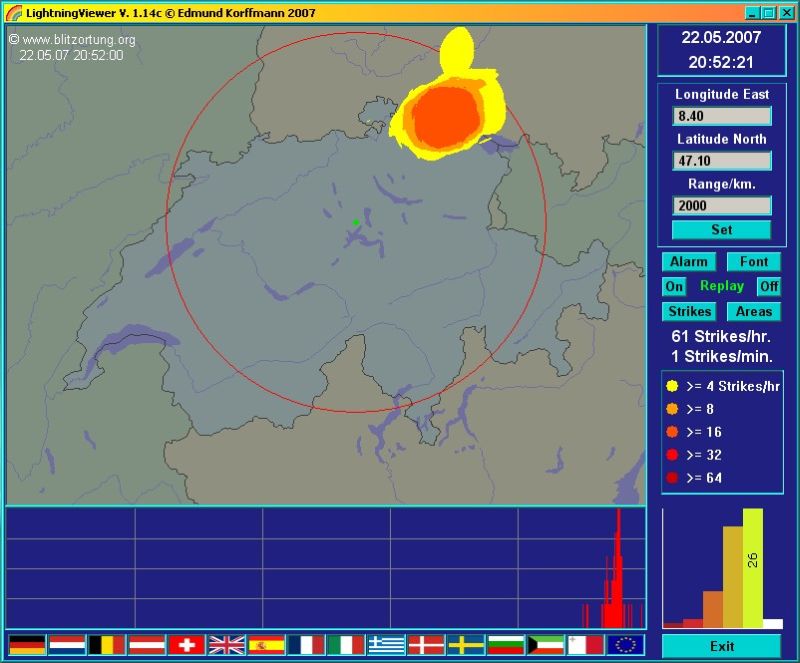800x663 pixels.
Task: Click the green Replay label
Action: pos(721,286)
